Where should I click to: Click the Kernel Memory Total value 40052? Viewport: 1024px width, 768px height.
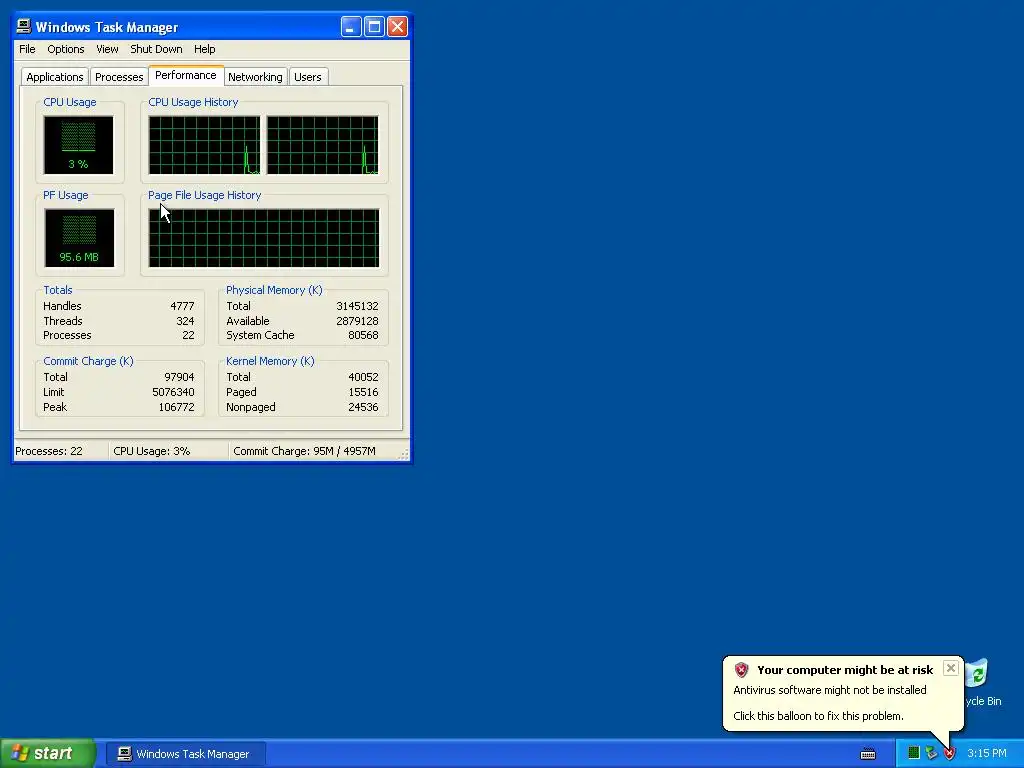click(363, 377)
